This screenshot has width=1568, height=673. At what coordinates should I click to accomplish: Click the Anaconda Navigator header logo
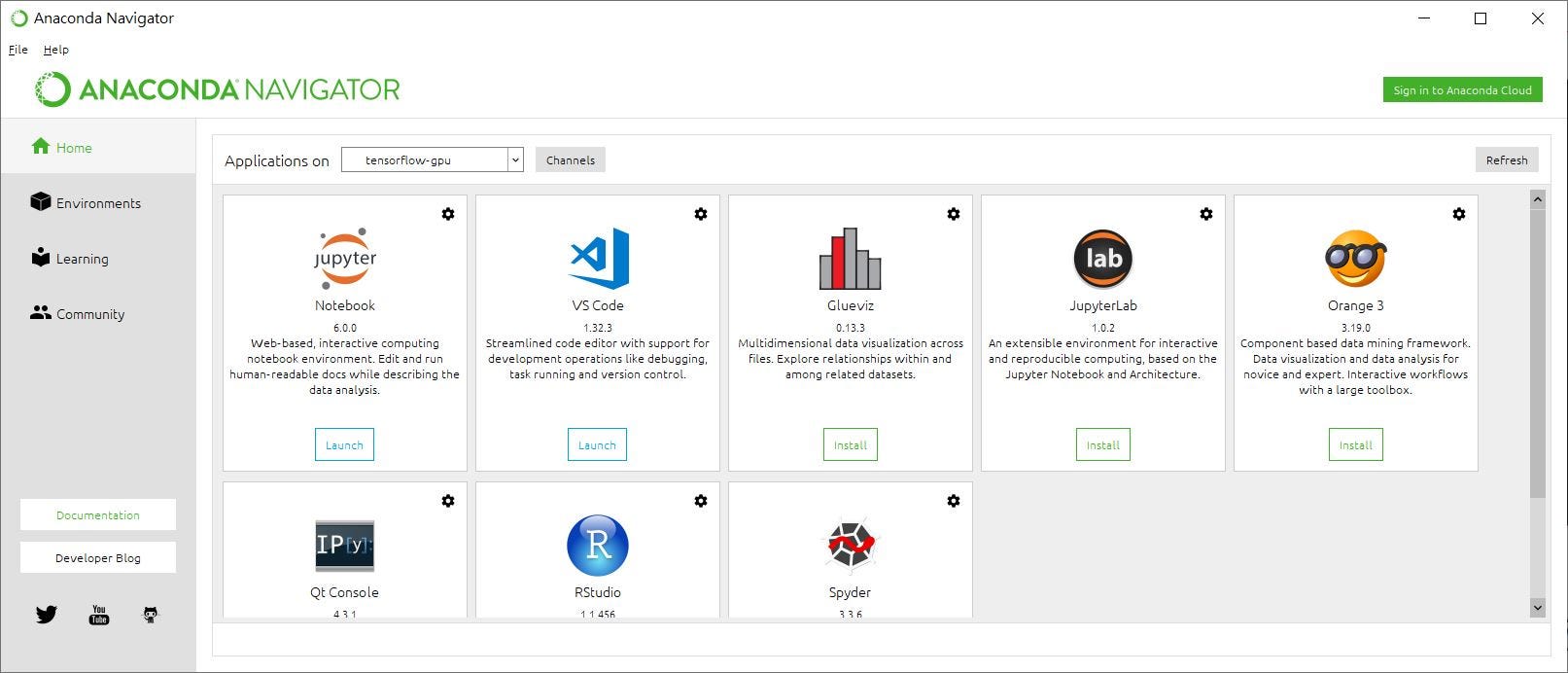(x=218, y=89)
